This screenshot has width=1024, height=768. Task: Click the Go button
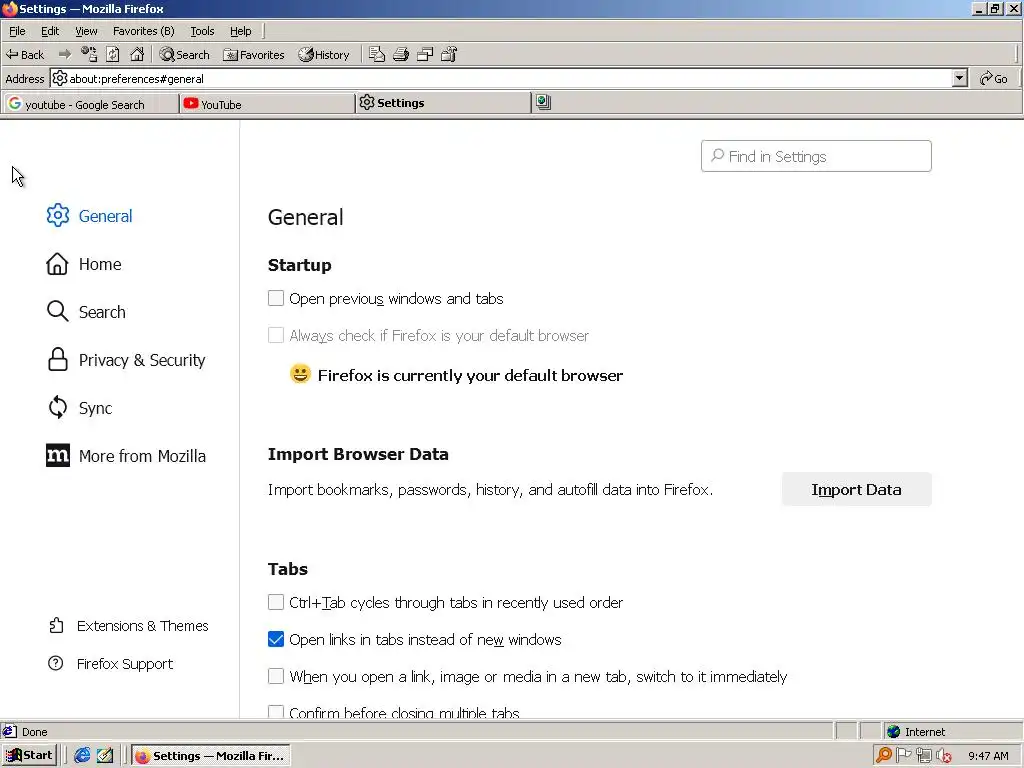point(993,78)
